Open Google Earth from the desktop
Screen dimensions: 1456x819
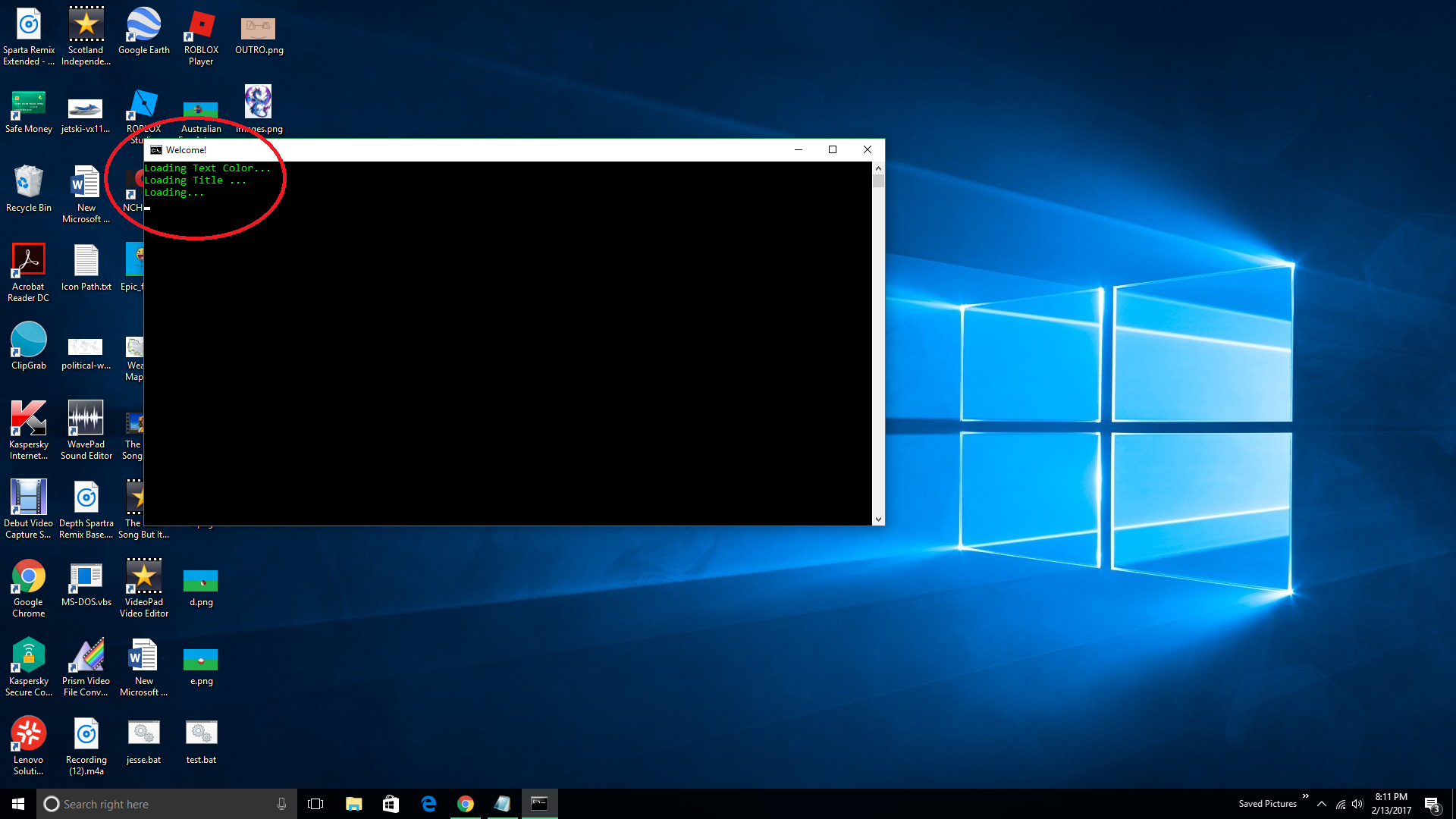click(143, 24)
